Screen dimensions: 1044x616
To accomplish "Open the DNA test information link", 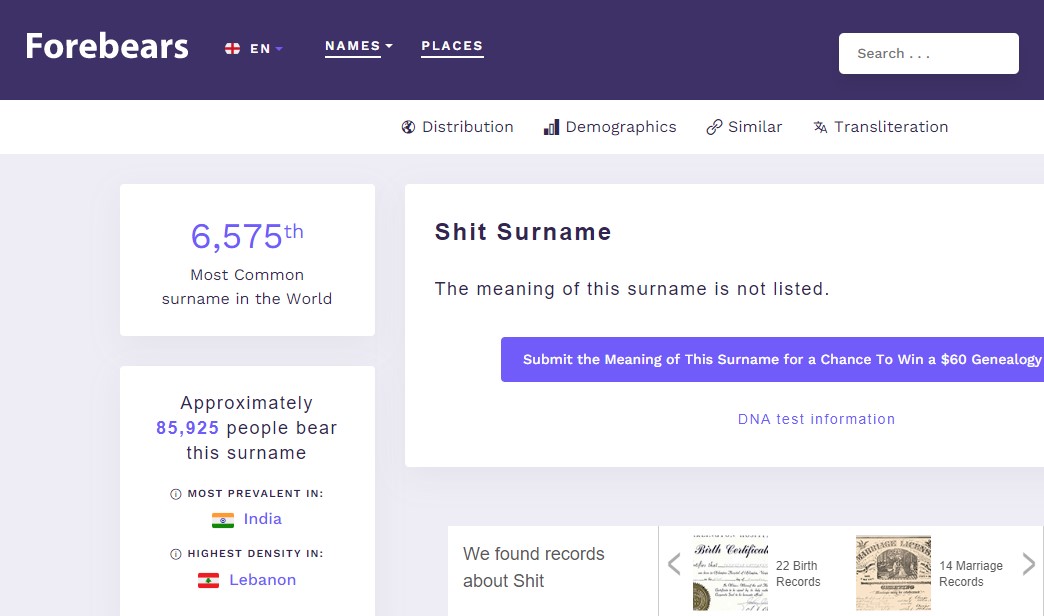I will pyautogui.click(x=816, y=419).
